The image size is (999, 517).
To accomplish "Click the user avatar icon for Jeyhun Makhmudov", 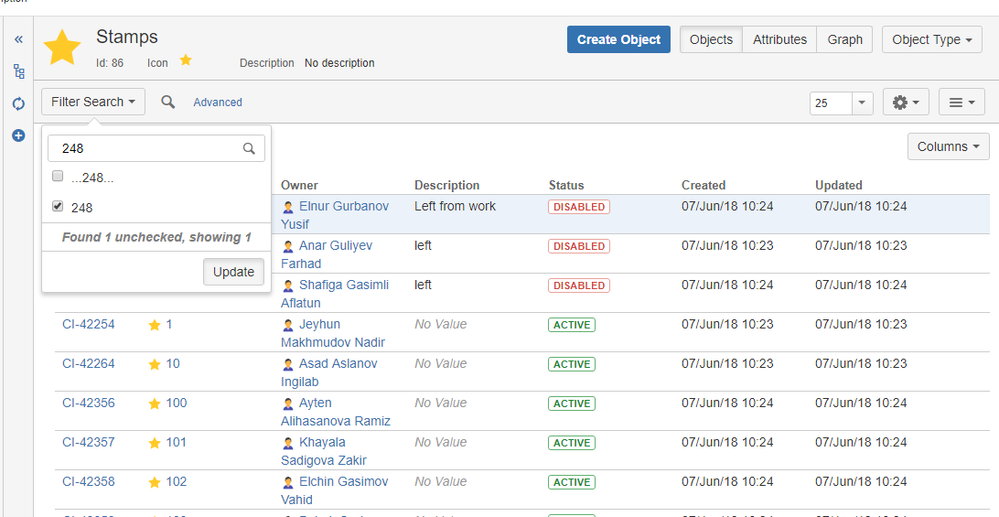I will [288, 325].
